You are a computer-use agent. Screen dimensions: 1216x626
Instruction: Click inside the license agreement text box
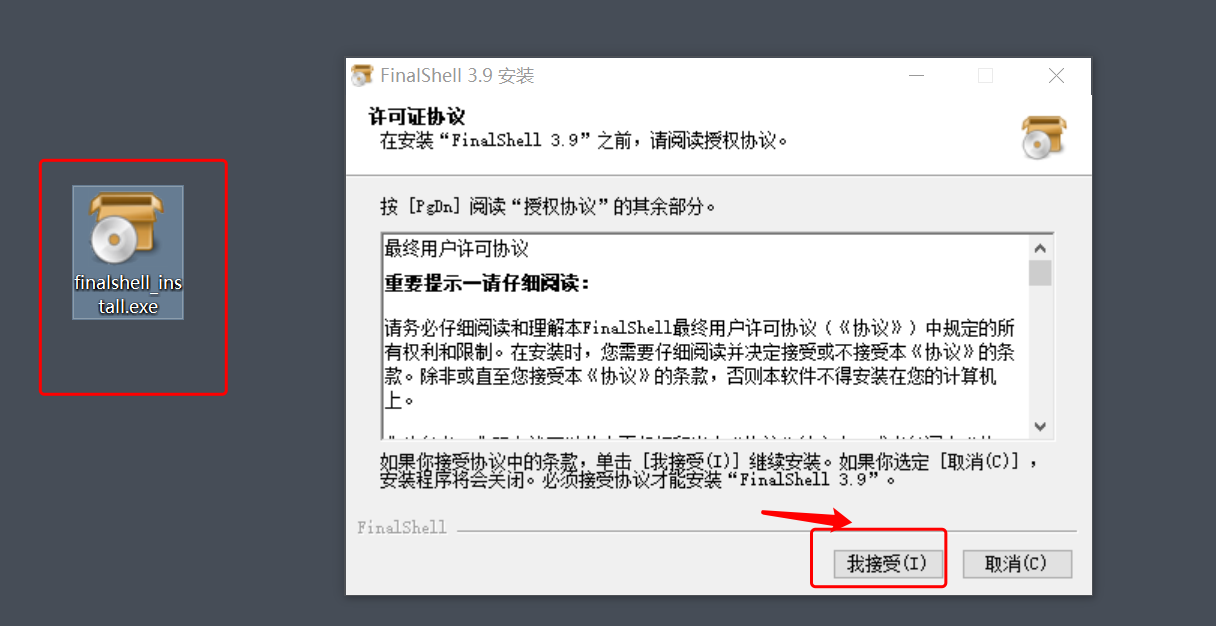click(705, 336)
